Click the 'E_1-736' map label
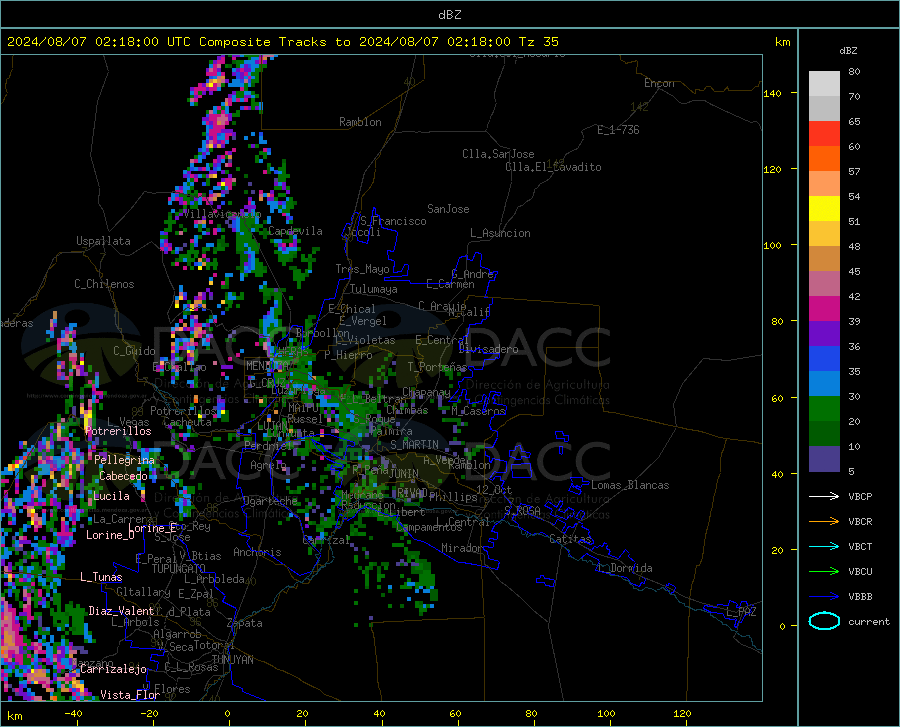This screenshot has width=900, height=727. click(618, 130)
